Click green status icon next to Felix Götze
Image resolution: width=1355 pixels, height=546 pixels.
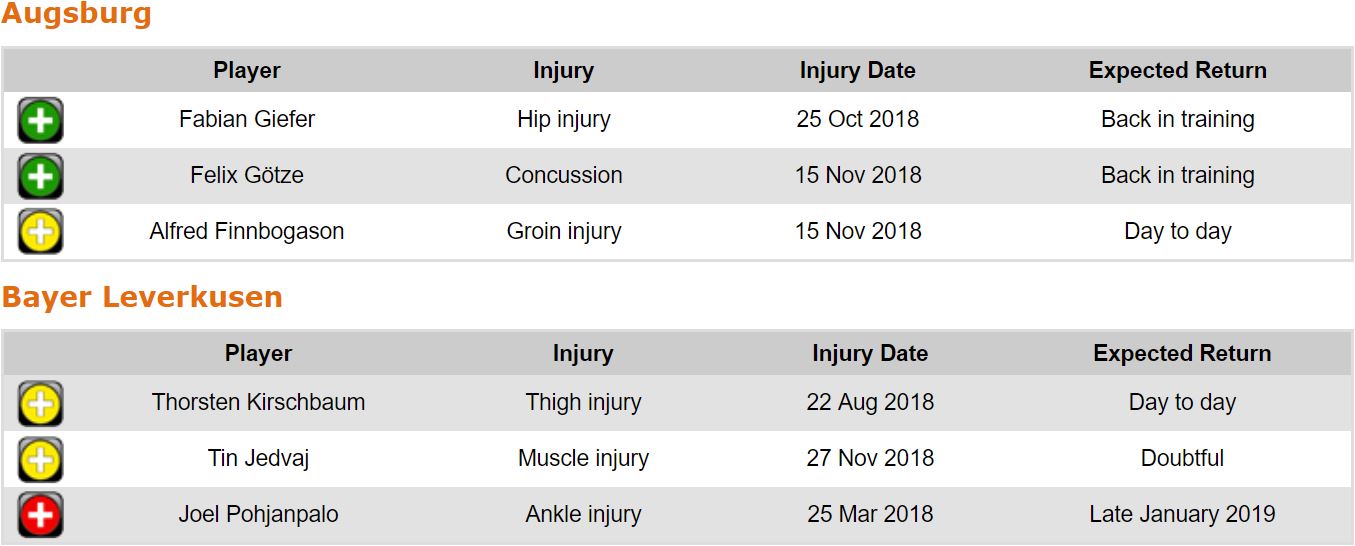tap(40, 176)
